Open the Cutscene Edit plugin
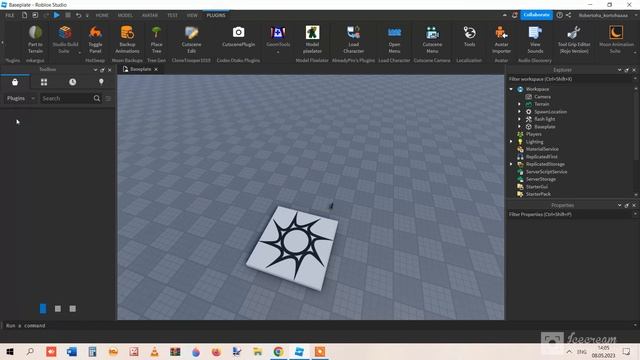 (191, 39)
